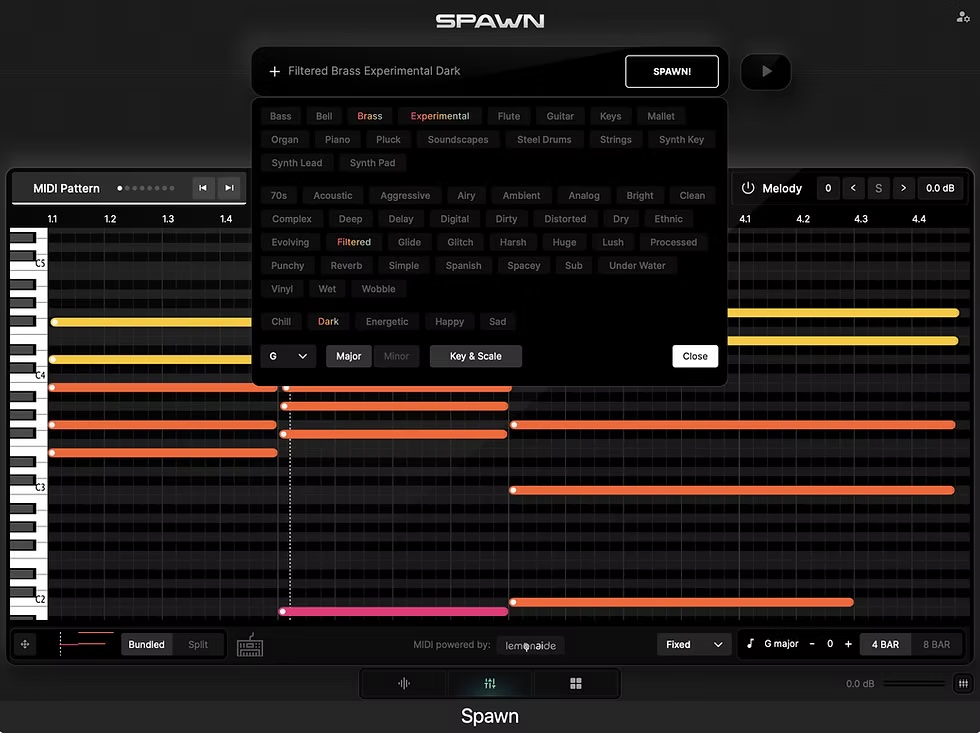The width and height of the screenshot is (980, 733).
Task: Toggle the Minor scale option
Action: pyautogui.click(x=396, y=356)
